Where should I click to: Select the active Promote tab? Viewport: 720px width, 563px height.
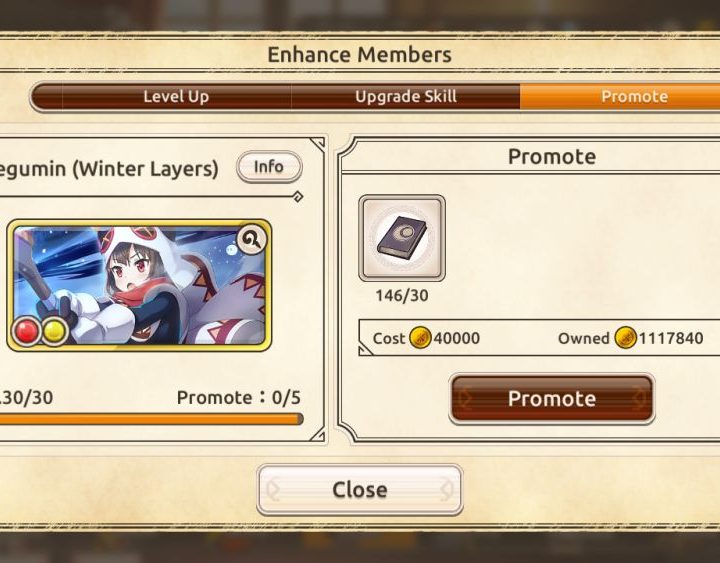[x=620, y=96]
